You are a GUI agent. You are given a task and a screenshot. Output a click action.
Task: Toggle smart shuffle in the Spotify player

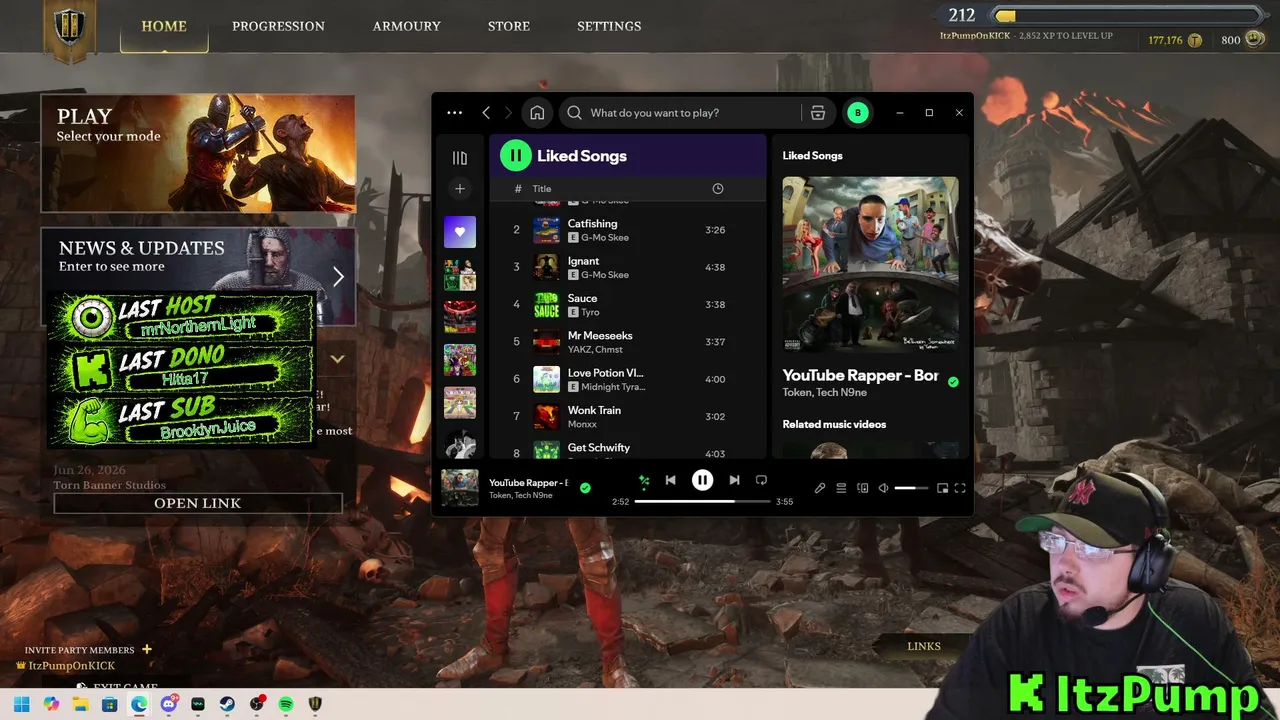[x=644, y=481]
